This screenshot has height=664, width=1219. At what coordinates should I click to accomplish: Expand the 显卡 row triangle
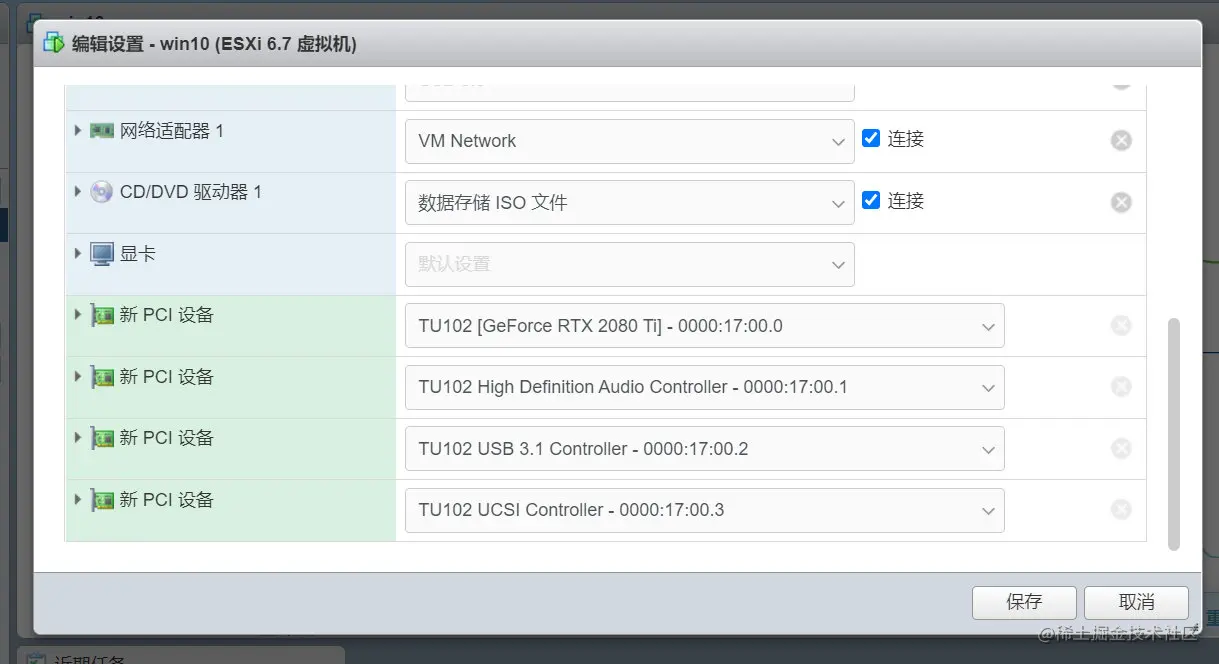click(x=78, y=253)
